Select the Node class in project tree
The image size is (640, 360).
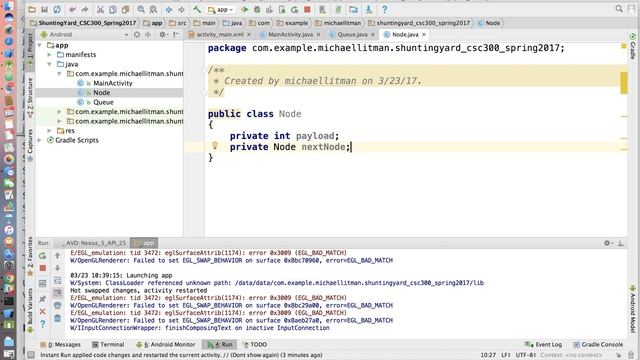point(101,93)
